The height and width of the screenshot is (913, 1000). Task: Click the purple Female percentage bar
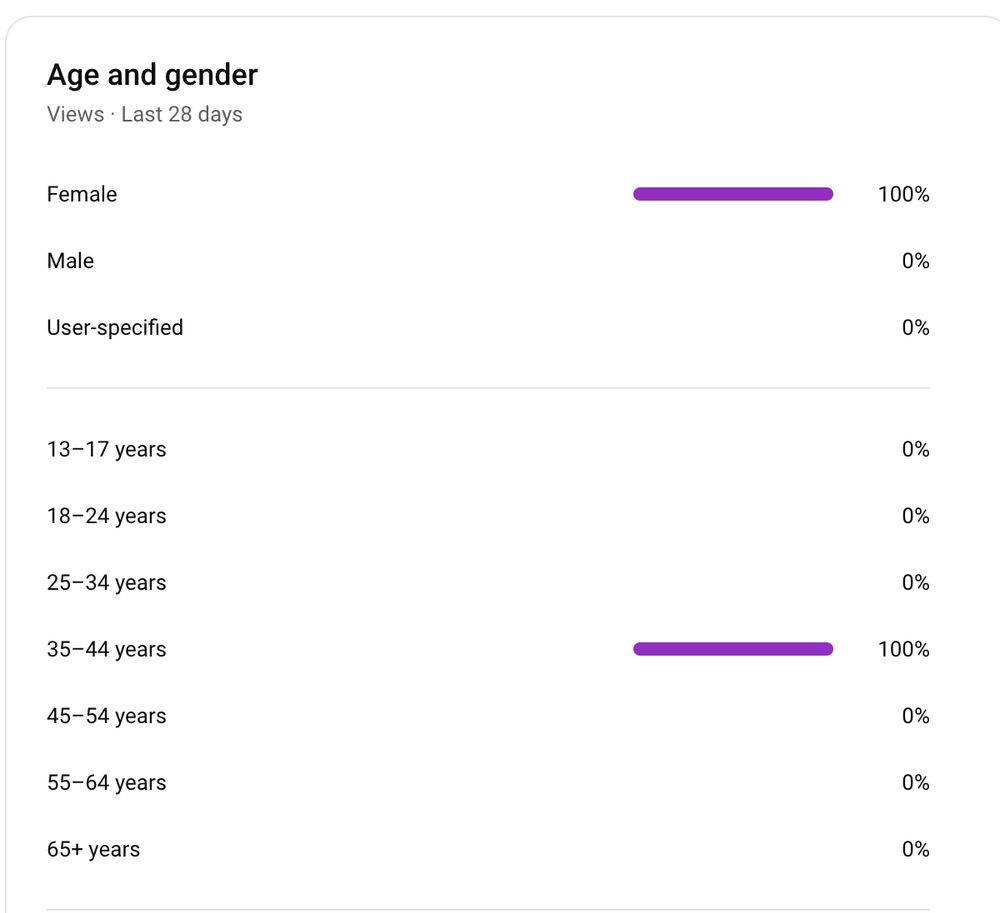733,194
